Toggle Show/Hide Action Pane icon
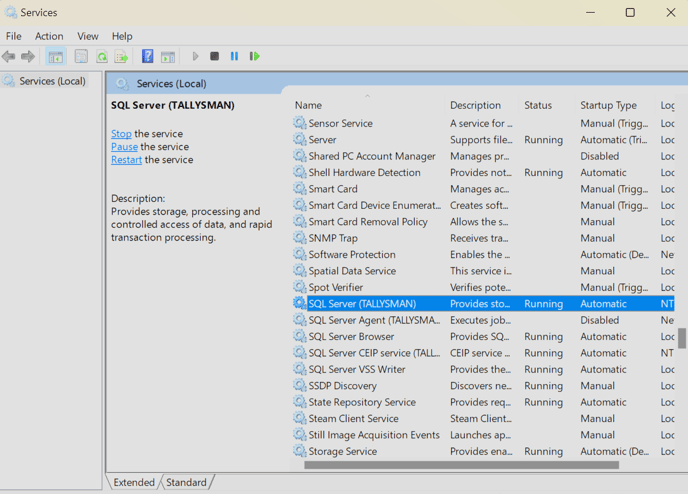 [168, 56]
